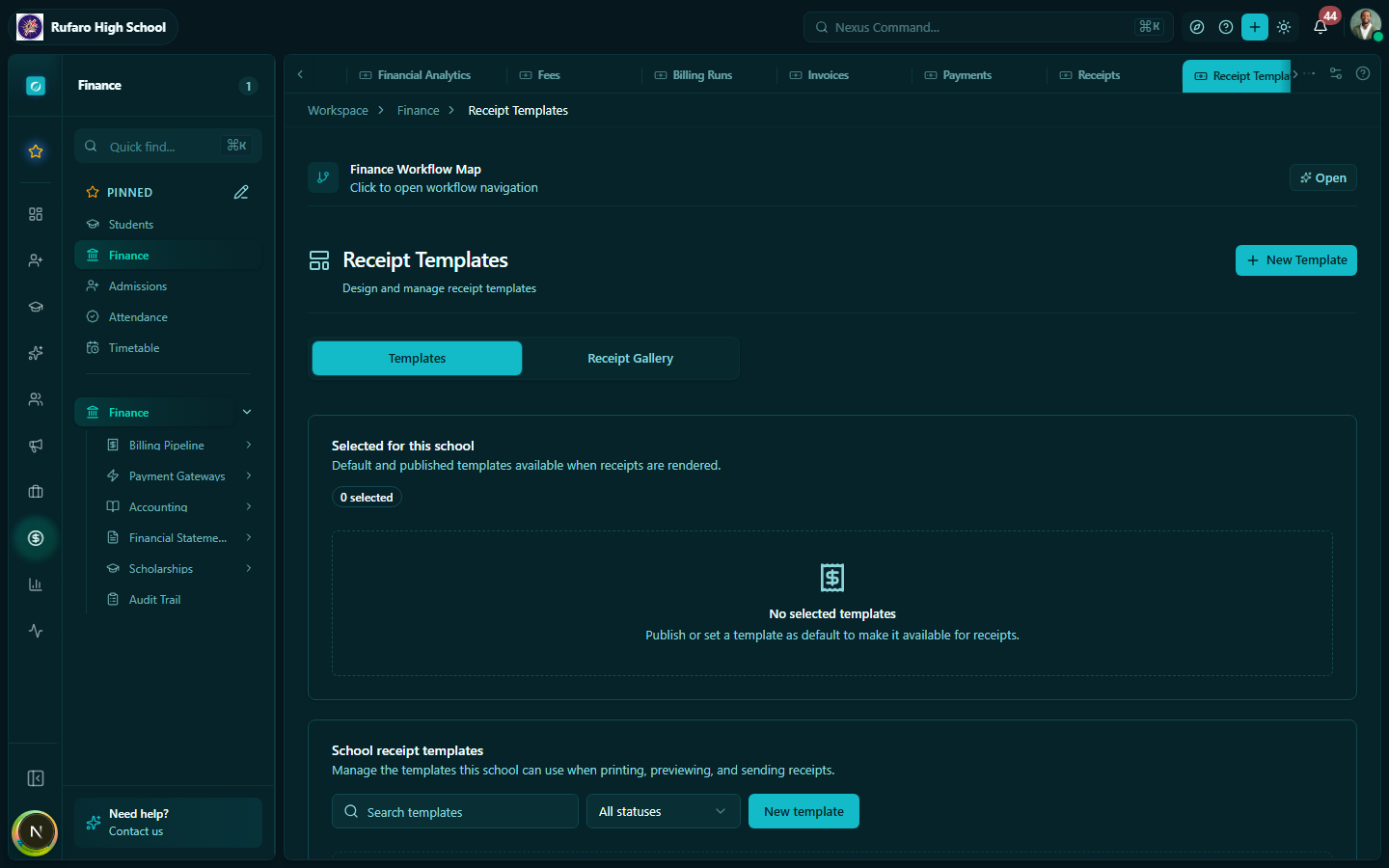Open tab bar help question icon
The width and height of the screenshot is (1389, 868).
pyautogui.click(x=1363, y=73)
